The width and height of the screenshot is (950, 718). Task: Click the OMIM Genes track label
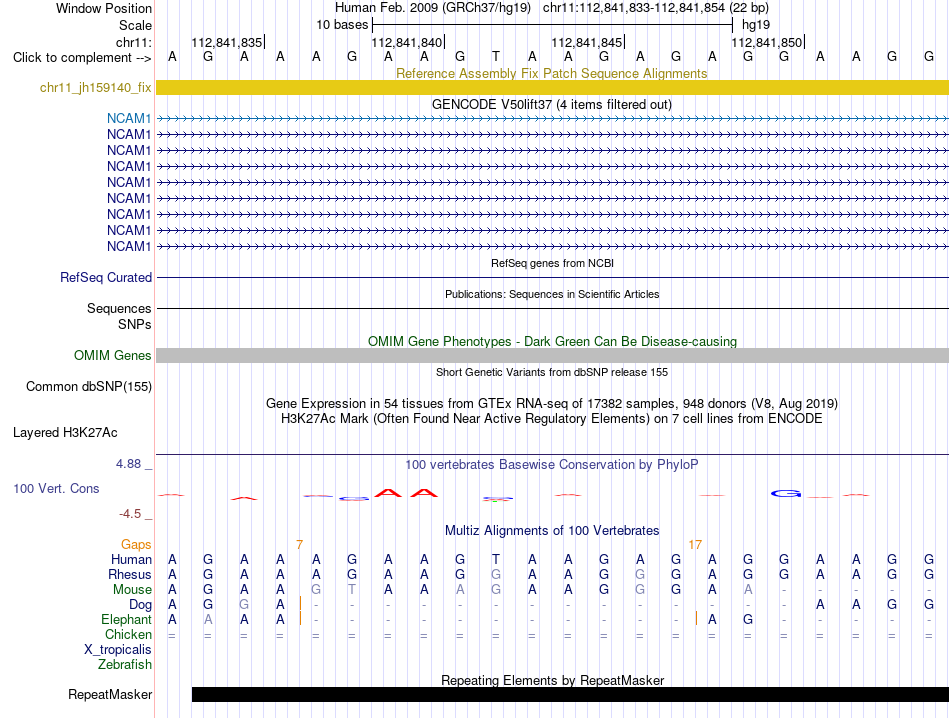112,356
